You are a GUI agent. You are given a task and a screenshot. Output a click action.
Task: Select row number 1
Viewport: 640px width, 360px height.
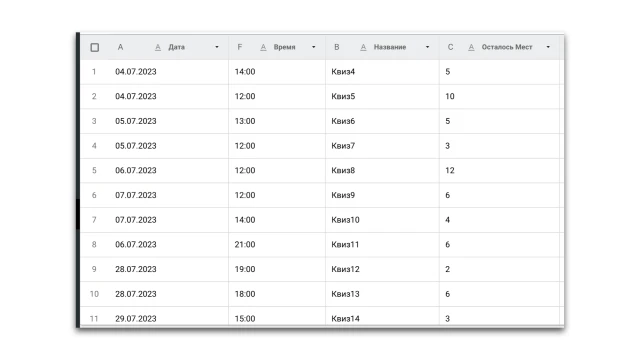tap(94, 72)
